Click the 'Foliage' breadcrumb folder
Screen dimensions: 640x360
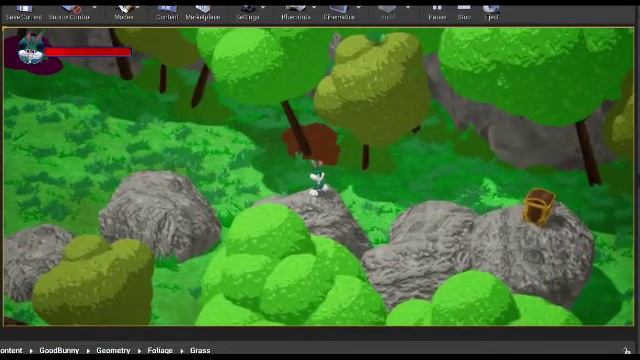point(160,351)
